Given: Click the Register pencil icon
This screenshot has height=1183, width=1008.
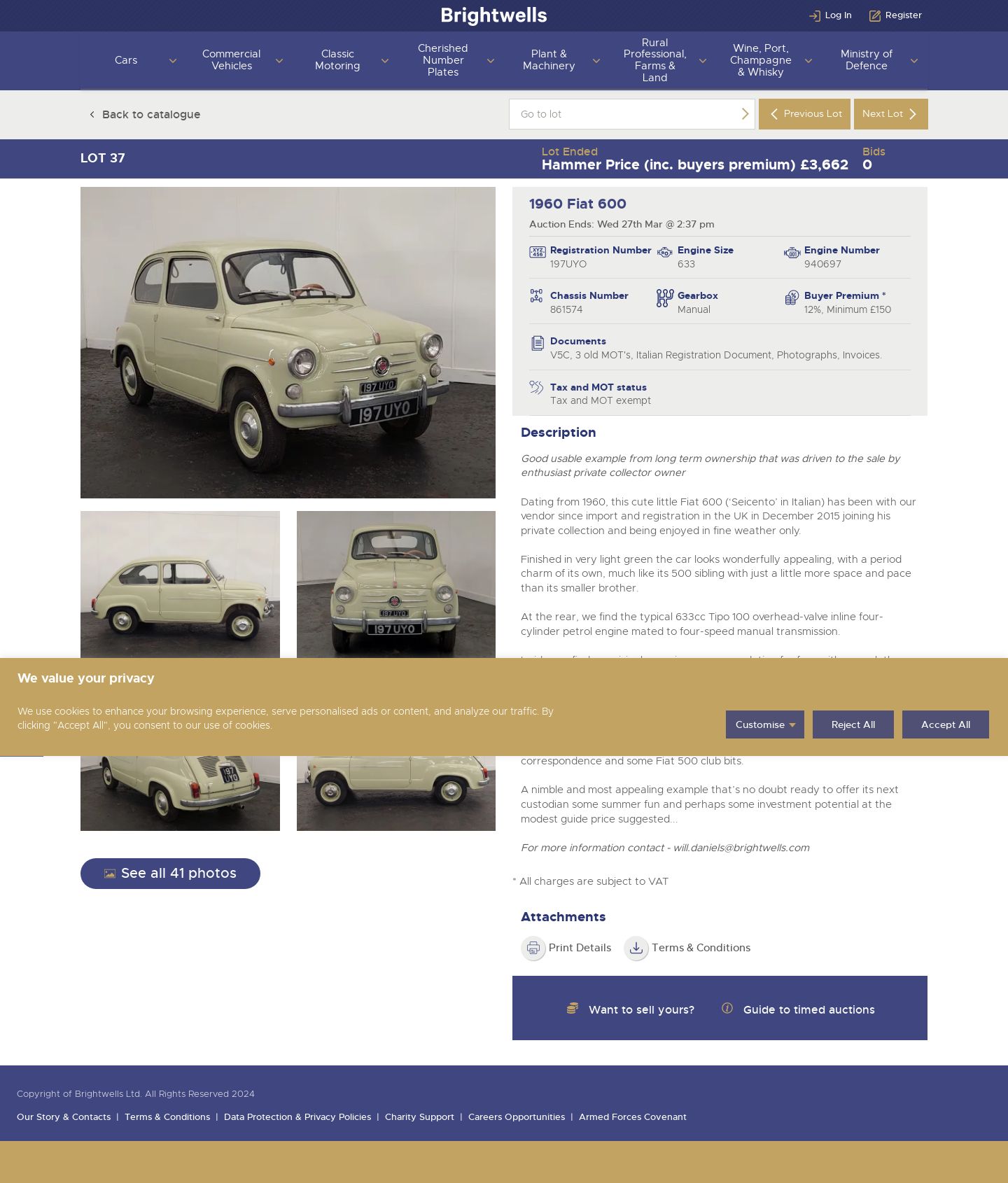Looking at the screenshot, I should [875, 15].
